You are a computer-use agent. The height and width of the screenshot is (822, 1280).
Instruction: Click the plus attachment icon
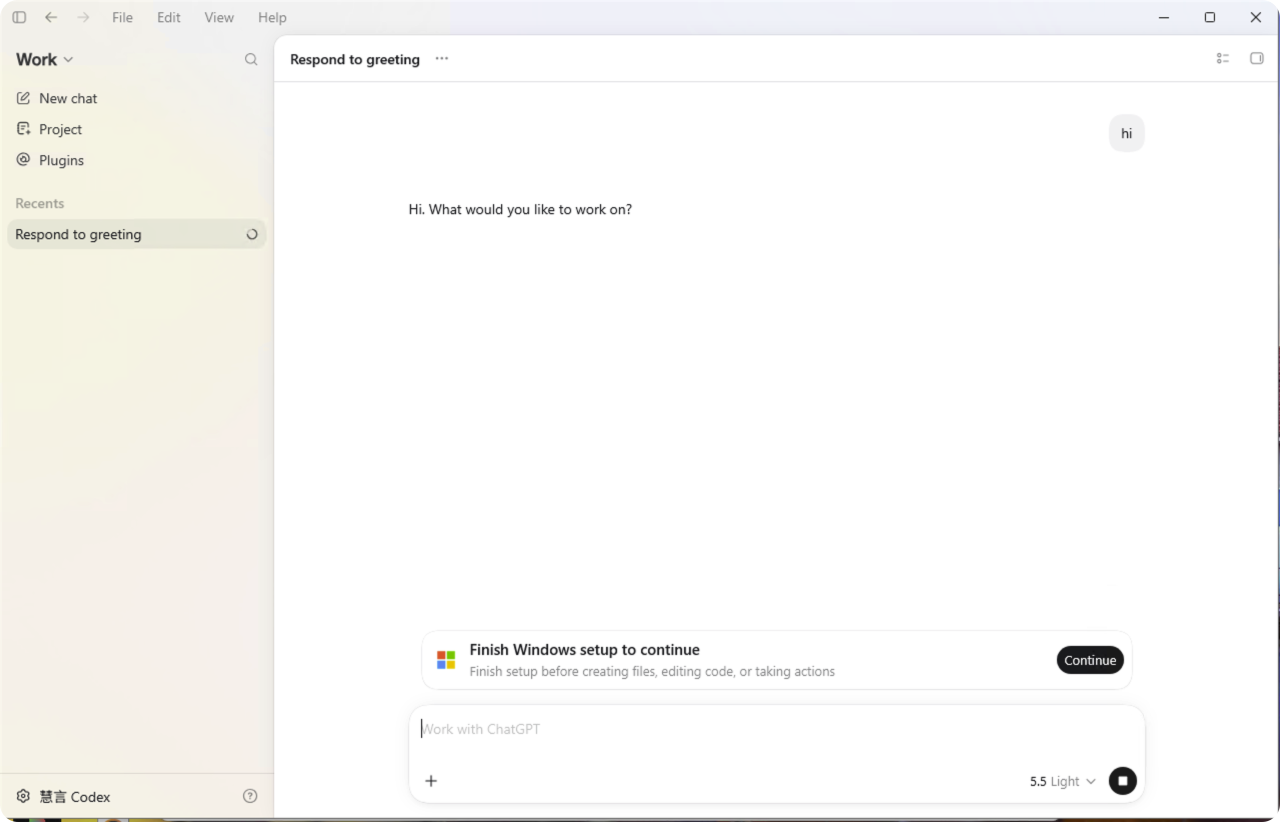(x=431, y=781)
